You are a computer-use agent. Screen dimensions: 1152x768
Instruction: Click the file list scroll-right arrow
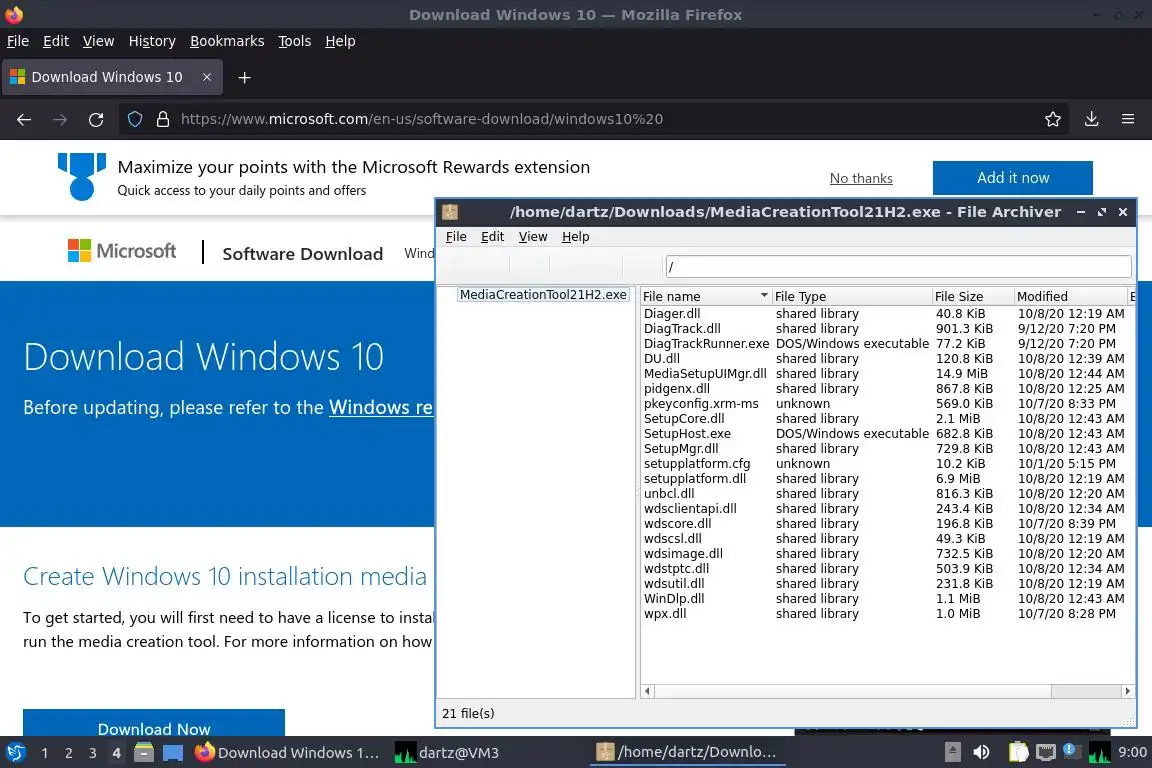[1128, 691]
